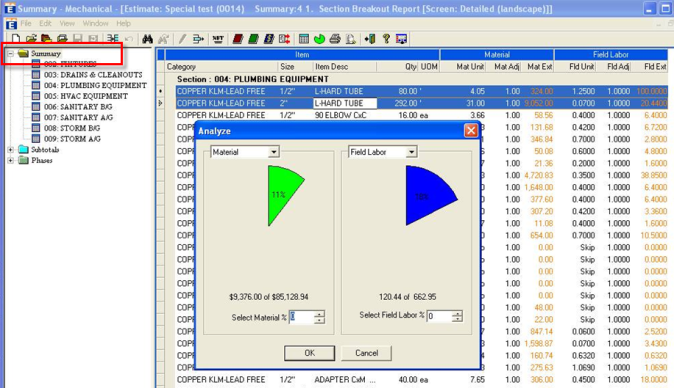Screen dimensions: 674x388
Task: Expand the Subtotals tree node
Action: [11, 150]
